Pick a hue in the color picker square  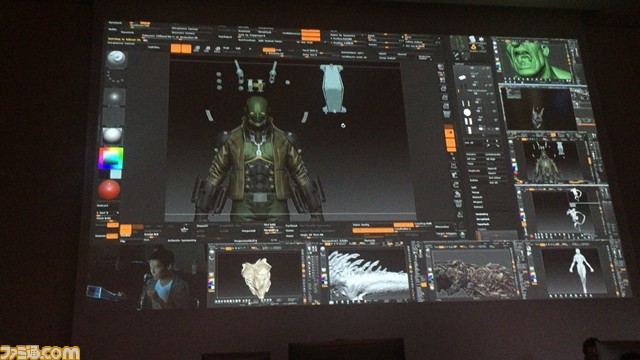point(111,158)
